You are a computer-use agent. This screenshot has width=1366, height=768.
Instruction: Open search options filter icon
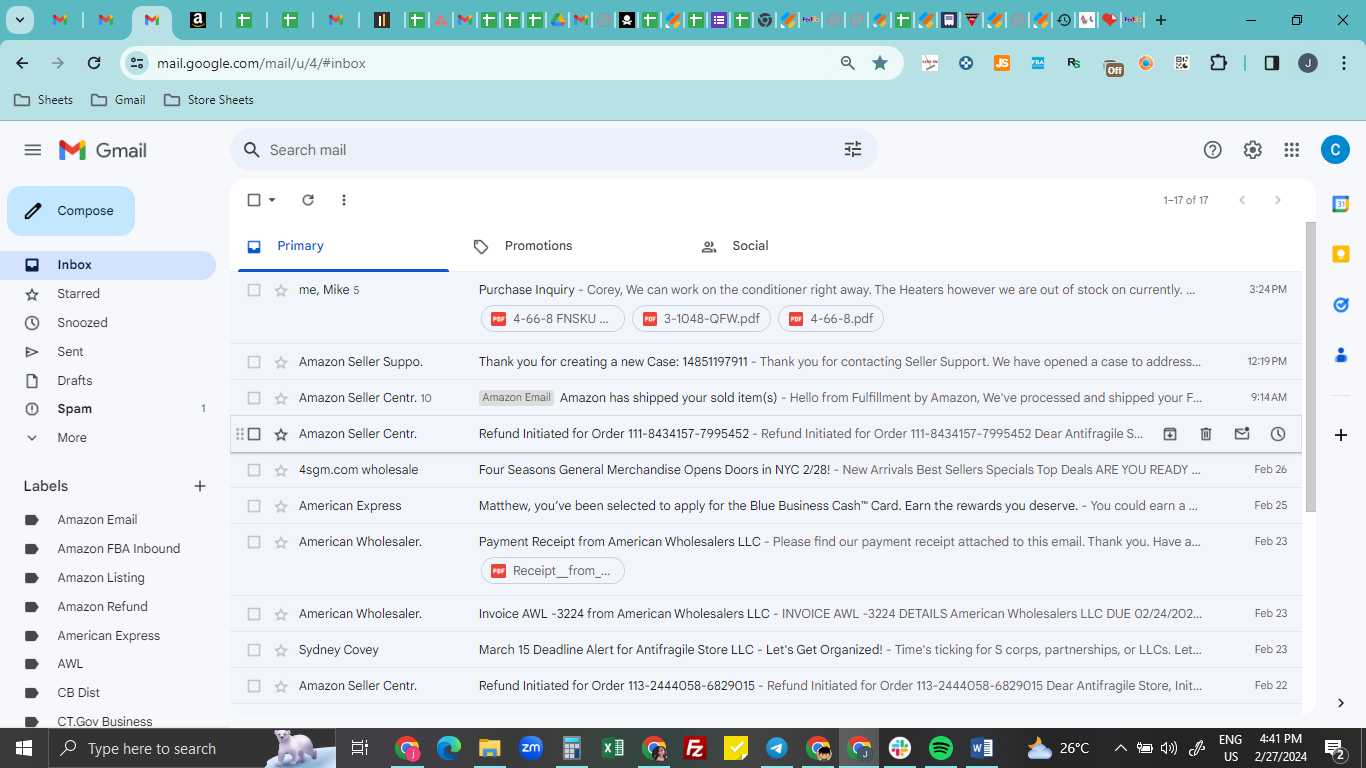click(x=853, y=150)
